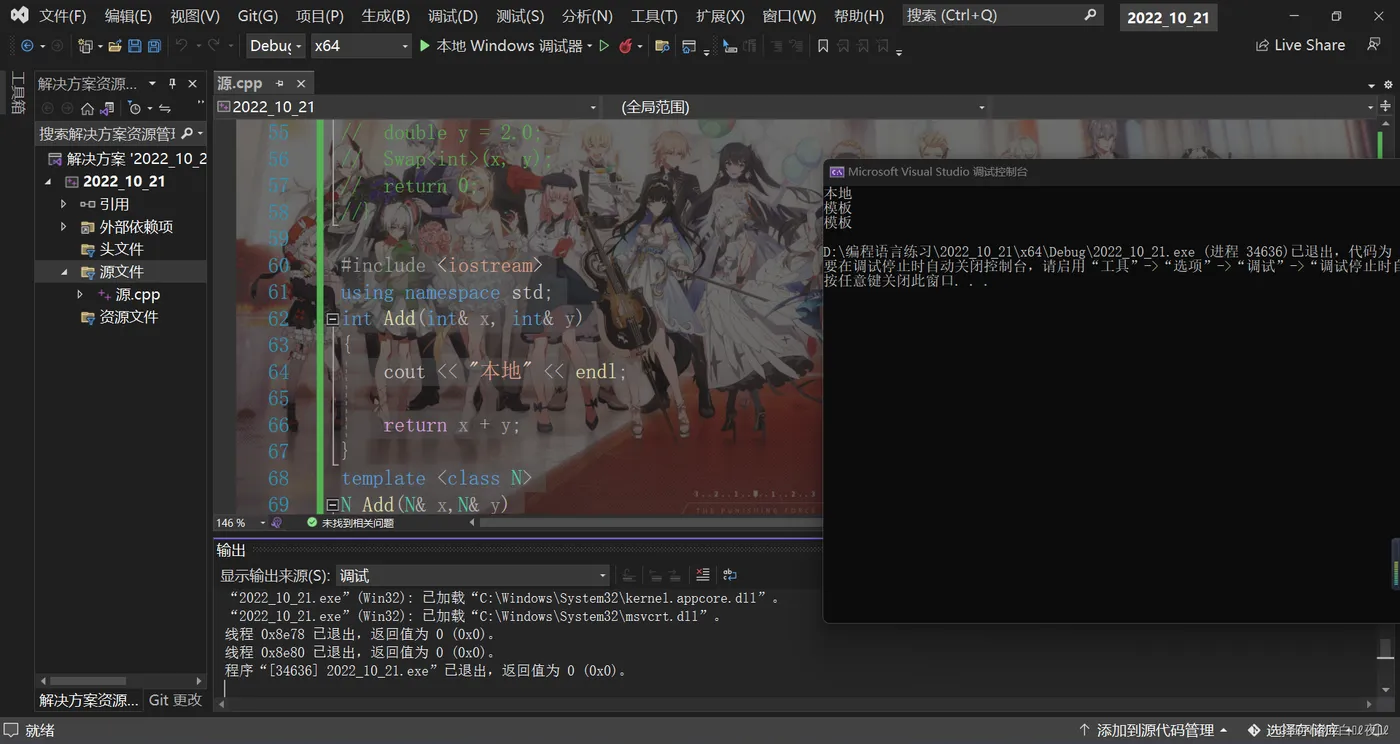
Task: Click 添加到源代码管理 in status bar
Action: [1154, 731]
